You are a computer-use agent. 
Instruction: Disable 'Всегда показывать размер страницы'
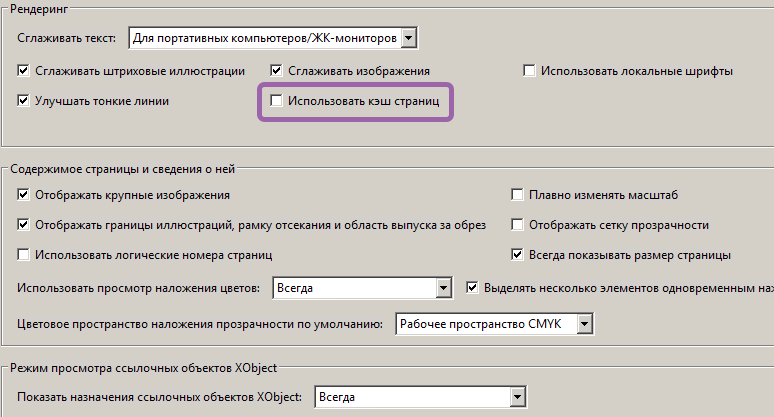pyautogui.click(x=518, y=255)
